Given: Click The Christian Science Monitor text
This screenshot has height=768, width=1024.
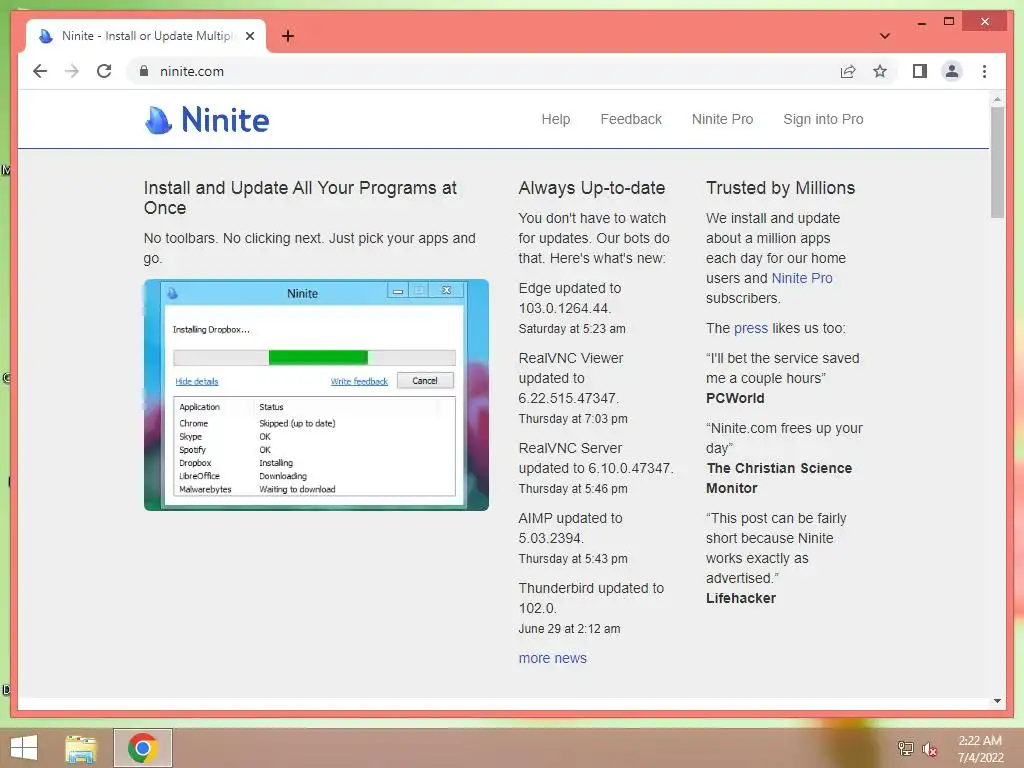Looking at the screenshot, I should (x=778, y=478).
